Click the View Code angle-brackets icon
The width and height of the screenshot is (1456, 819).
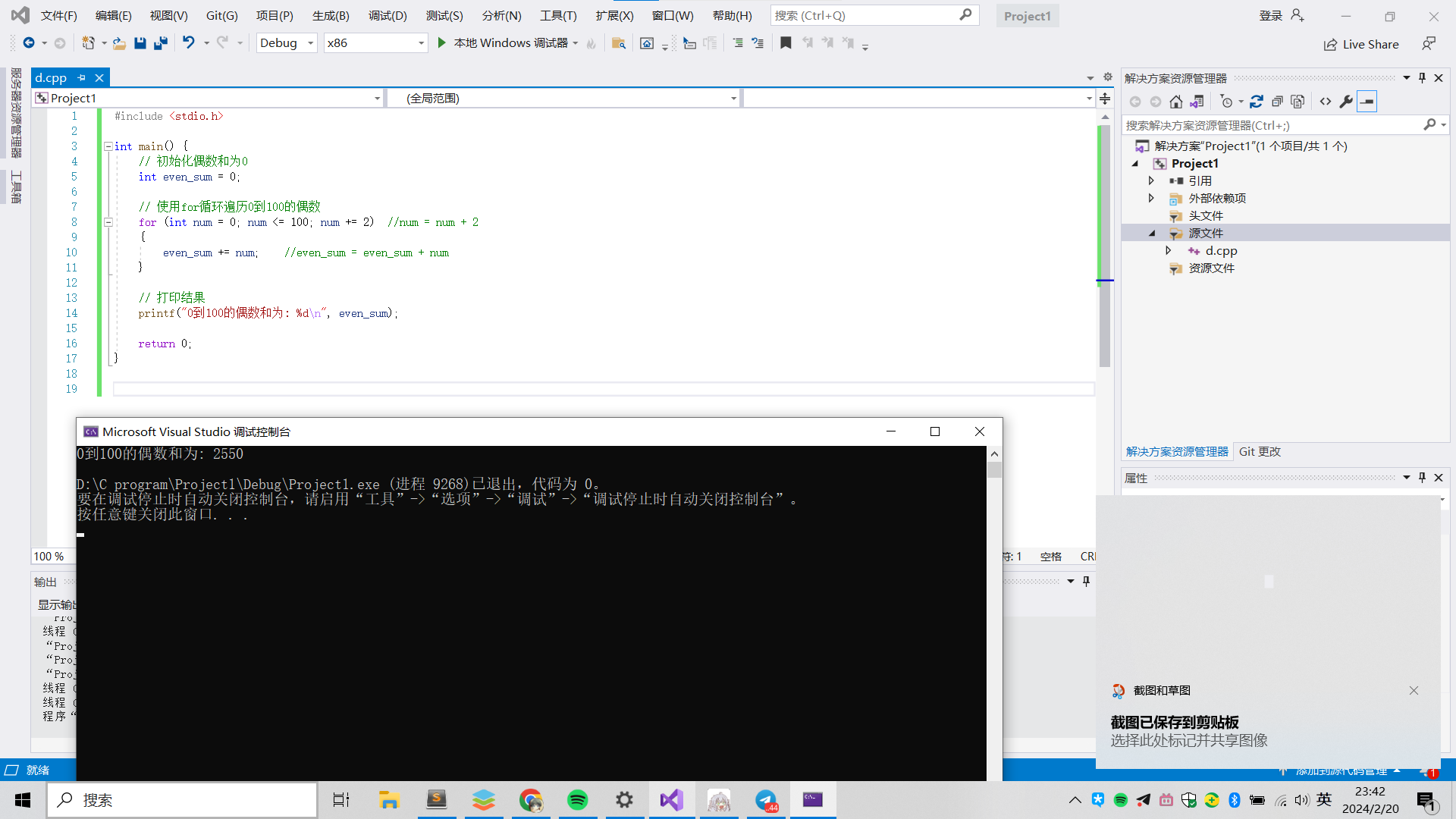click(x=1326, y=102)
